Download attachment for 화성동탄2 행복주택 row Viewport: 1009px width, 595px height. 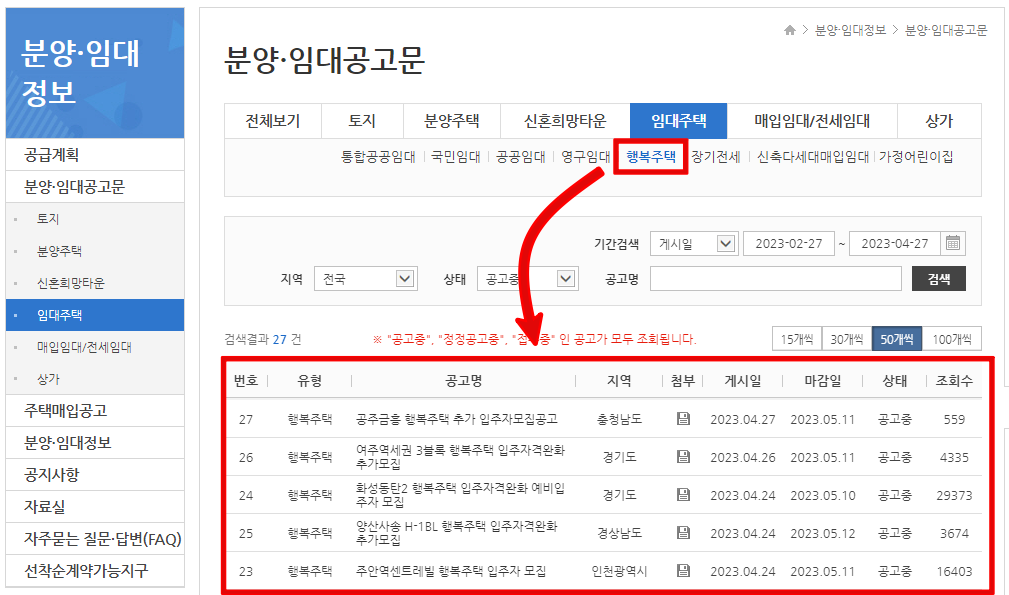(683, 495)
